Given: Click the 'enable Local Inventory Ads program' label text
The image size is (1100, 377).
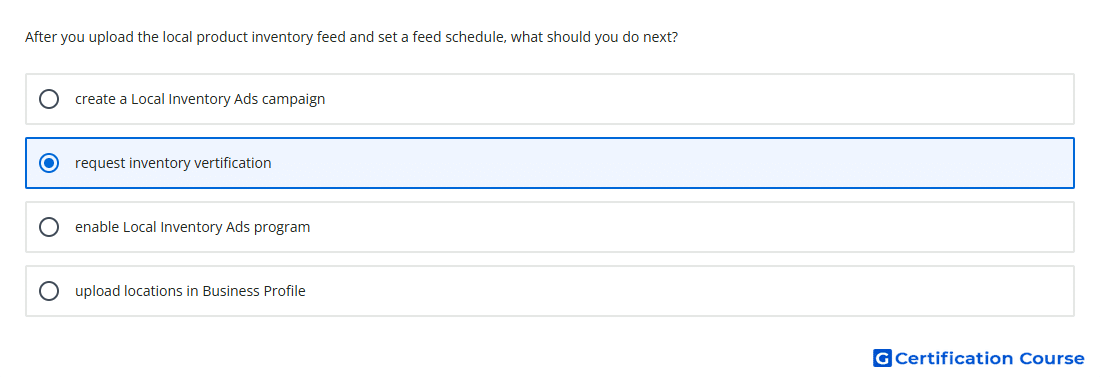Looking at the screenshot, I should click(x=192, y=227).
